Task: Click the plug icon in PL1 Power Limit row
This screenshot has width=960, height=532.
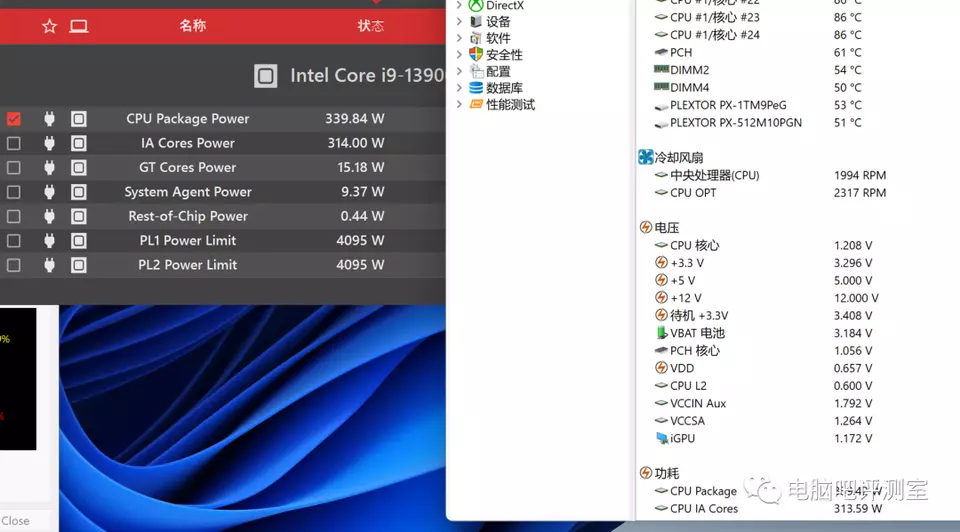Action: (50, 241)
